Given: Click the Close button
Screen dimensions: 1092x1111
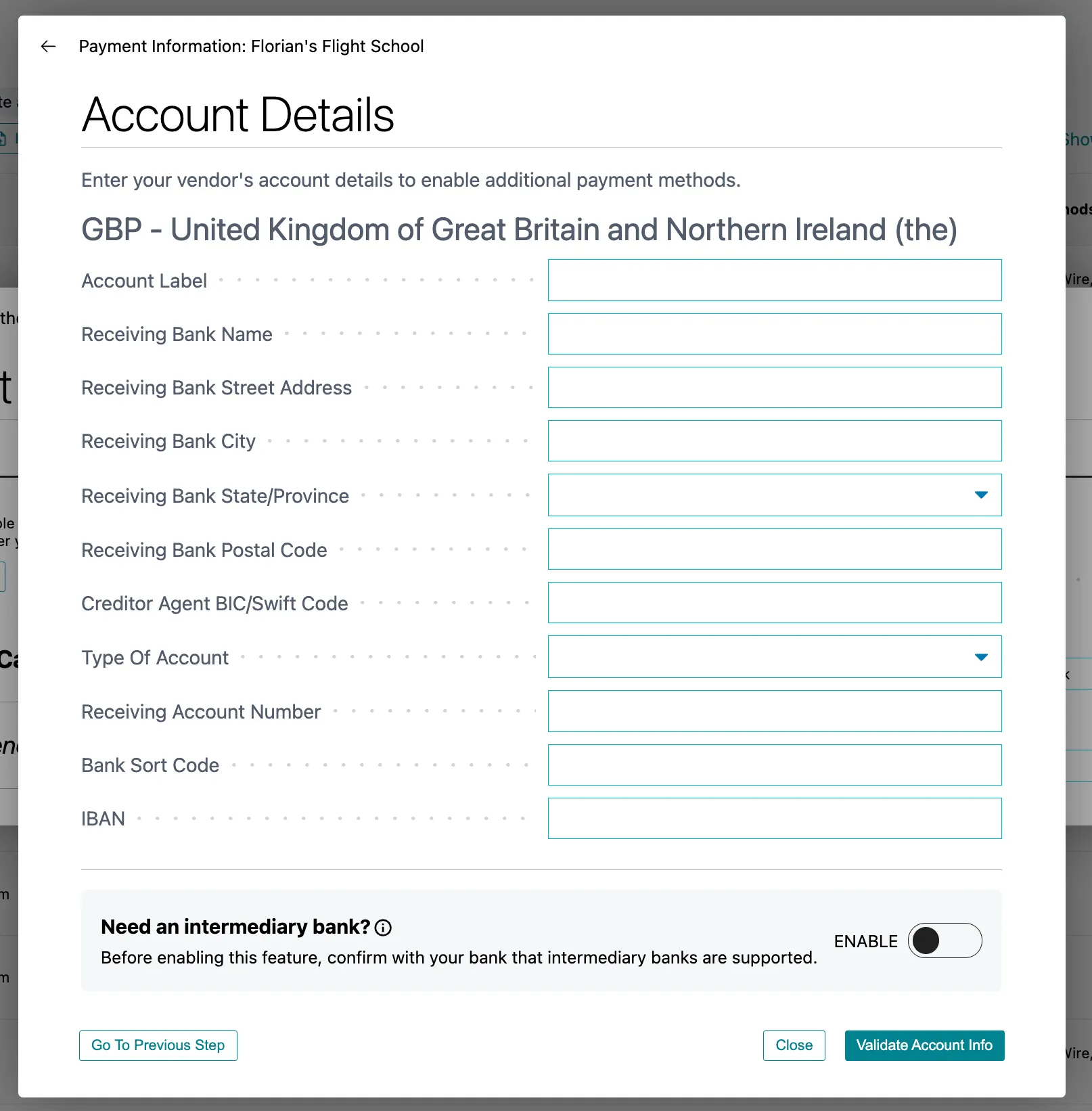Looking at the screenshot, I should point(794,1045).
